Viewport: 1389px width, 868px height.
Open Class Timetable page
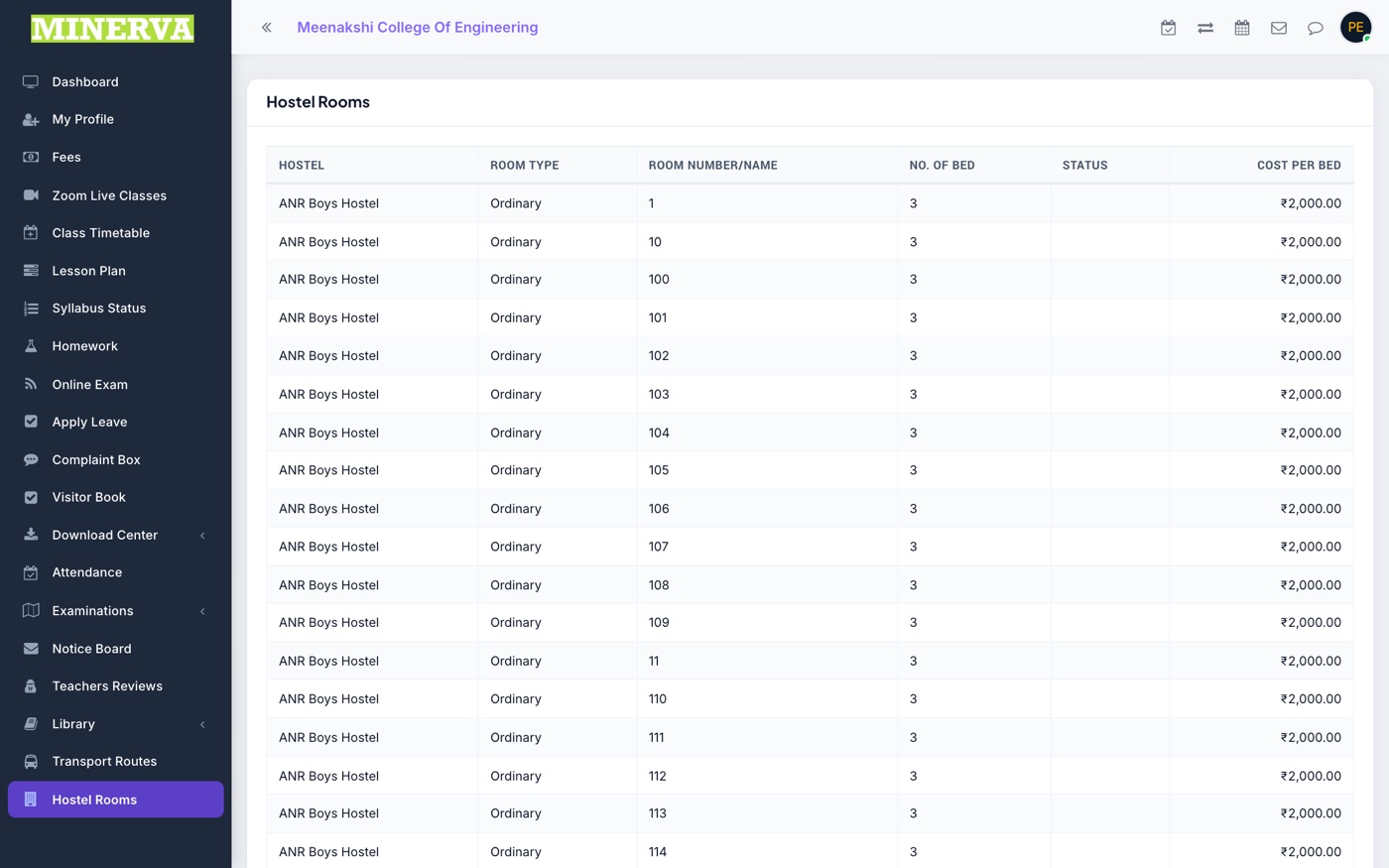[115, 233]
